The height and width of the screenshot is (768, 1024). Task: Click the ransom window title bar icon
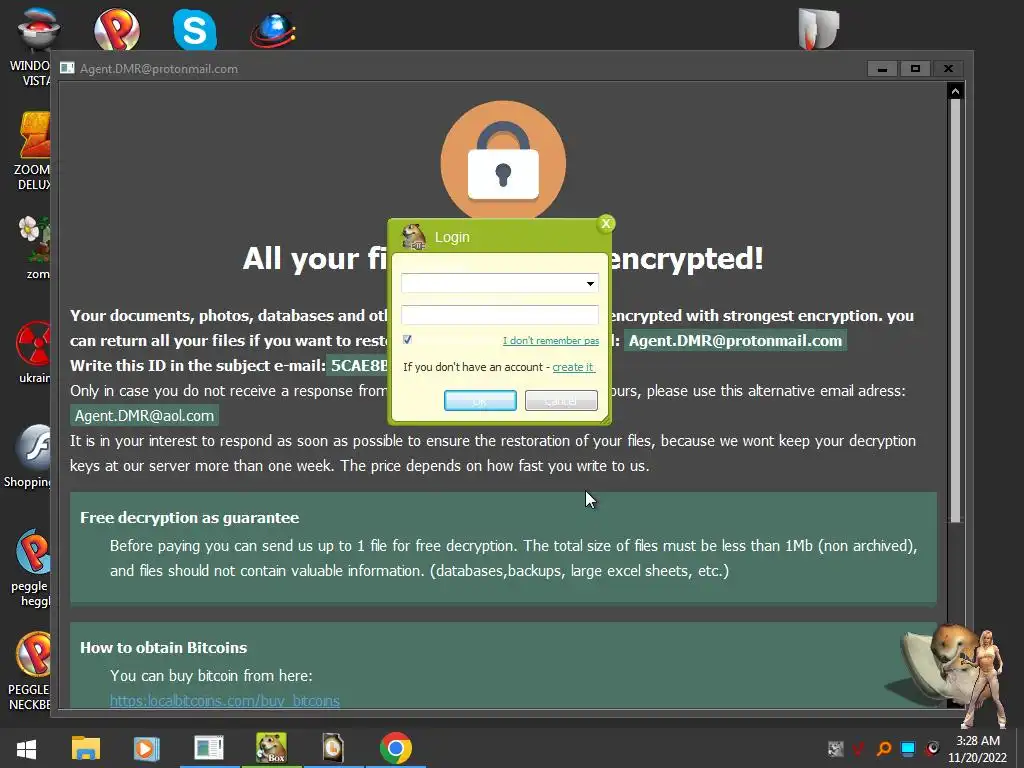click(x=67, y=69)
